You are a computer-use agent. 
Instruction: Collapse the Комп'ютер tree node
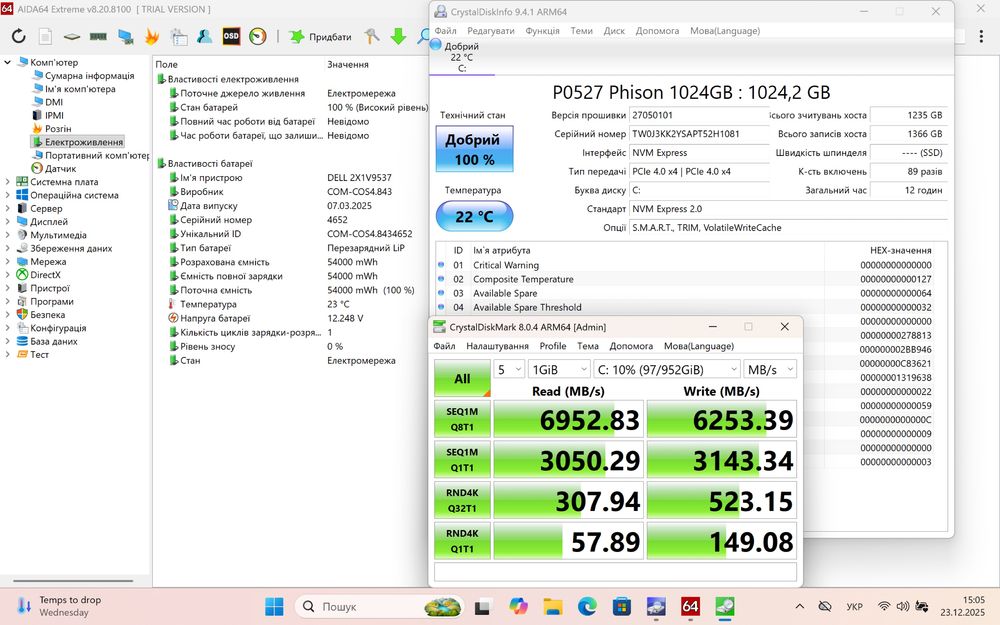pos(8,62)
